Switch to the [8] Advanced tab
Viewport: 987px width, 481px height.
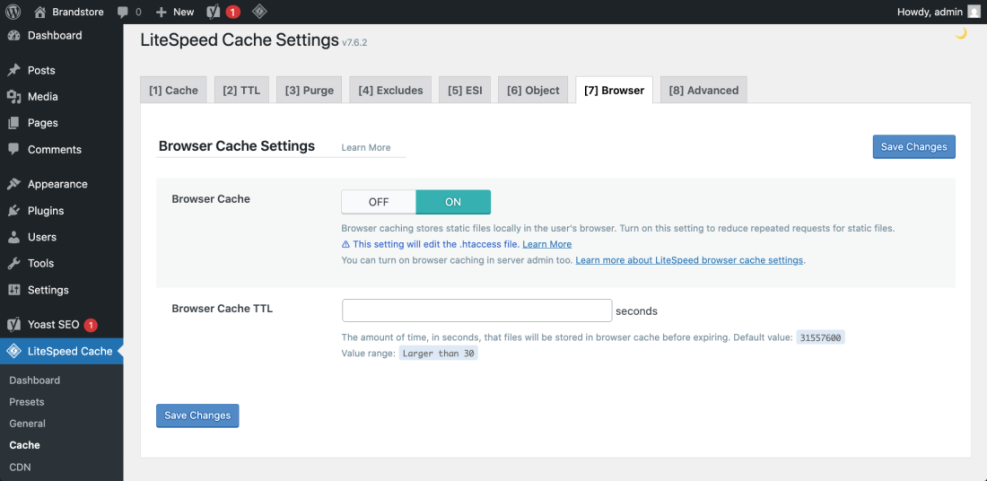pyautogui.click(x=704, y=90)
